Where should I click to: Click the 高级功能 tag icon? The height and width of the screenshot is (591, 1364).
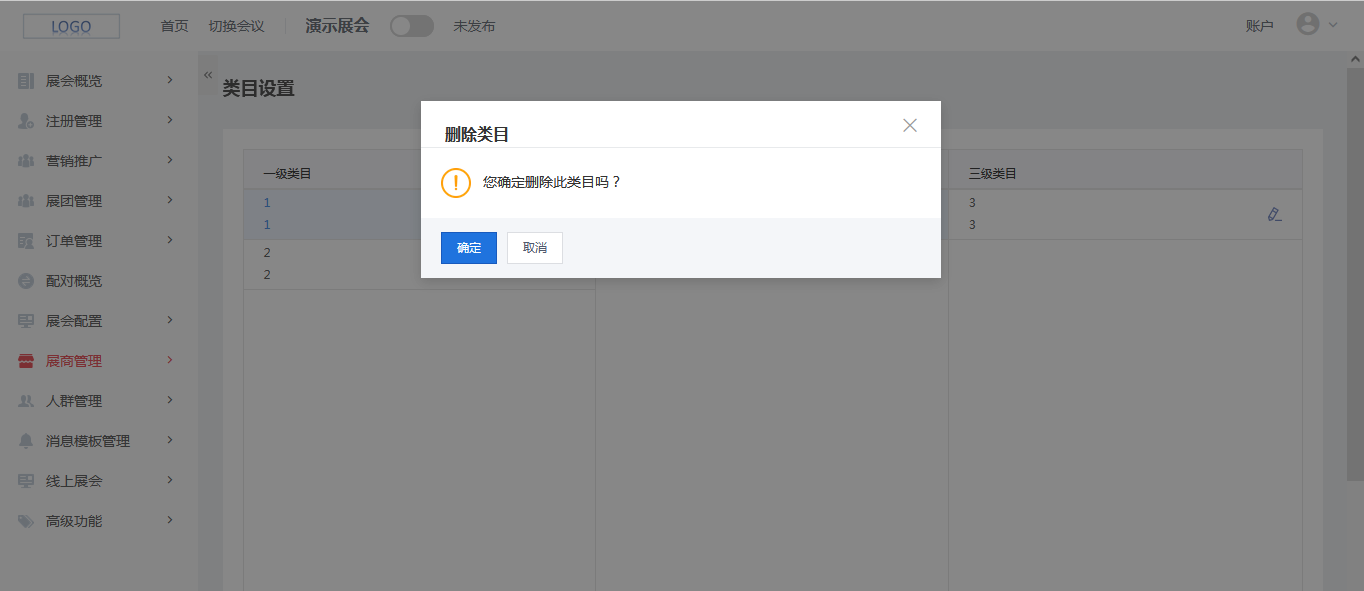point(26,521)
